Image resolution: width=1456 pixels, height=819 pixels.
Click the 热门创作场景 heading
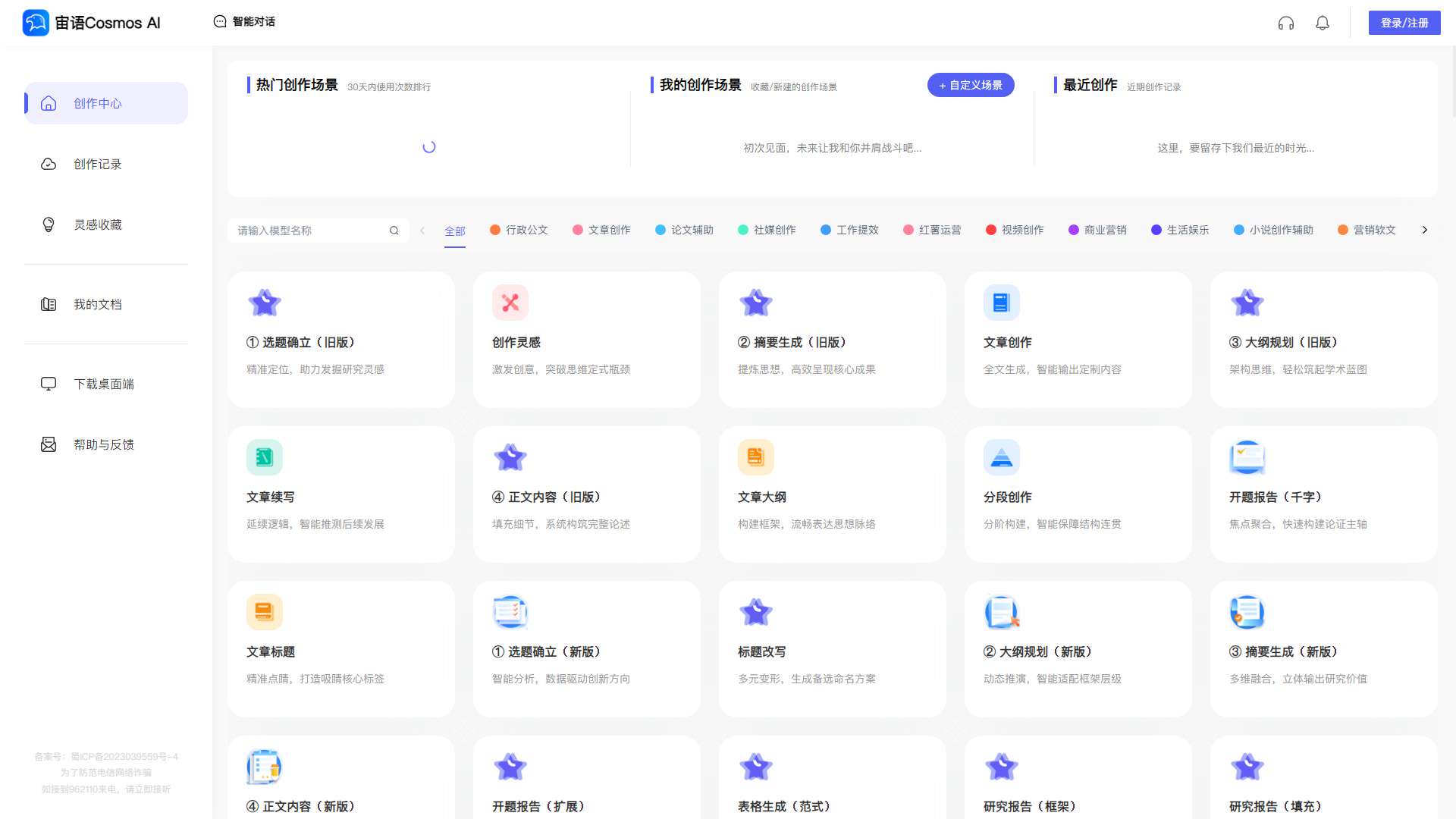[x=297, y=85]
